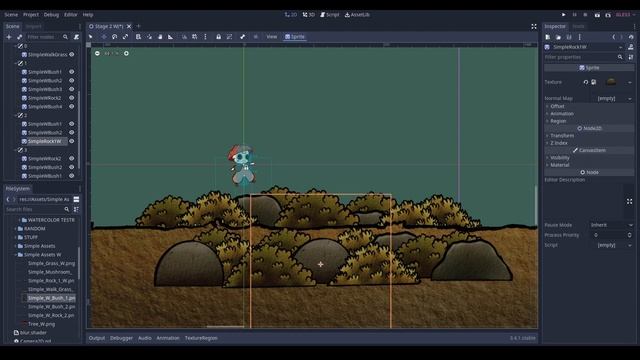Expand the RANDOM folder
Viewport: 640px width, 360px height.
click(x=16, y=229)
